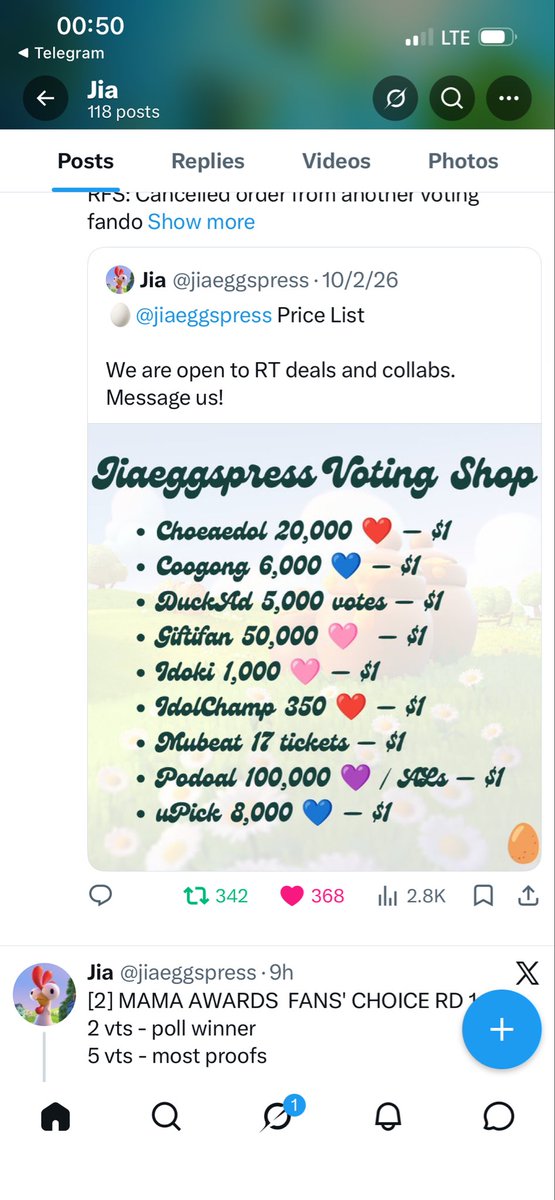555x1200 pixels.
Task: Tap the back arrow beside Jia
Action: point(44,98)
